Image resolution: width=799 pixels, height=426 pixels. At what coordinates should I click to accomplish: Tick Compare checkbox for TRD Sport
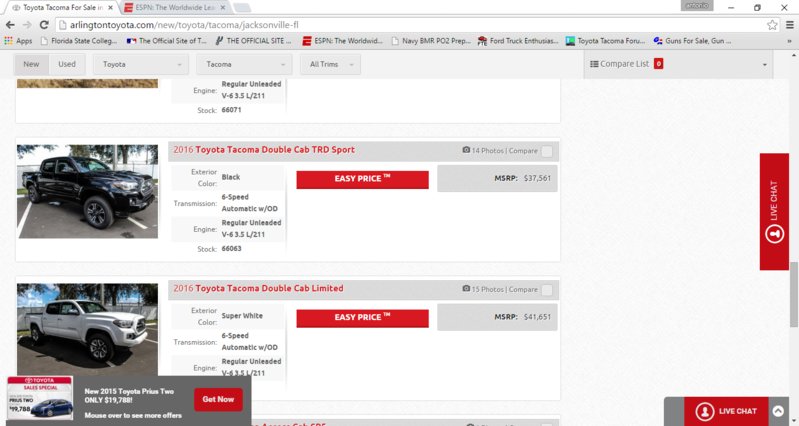(547, 151)
